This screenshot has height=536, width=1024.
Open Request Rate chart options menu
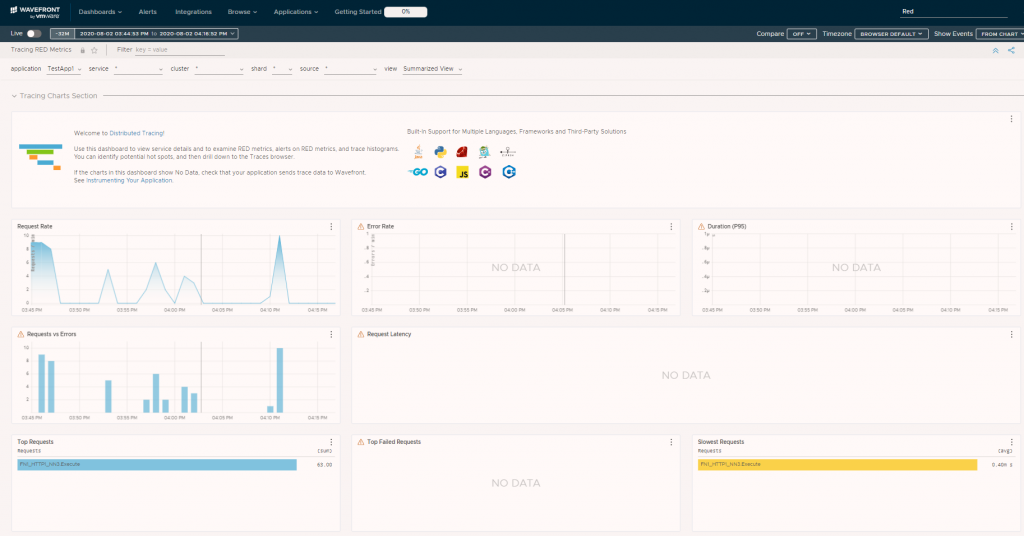[331, 227]
